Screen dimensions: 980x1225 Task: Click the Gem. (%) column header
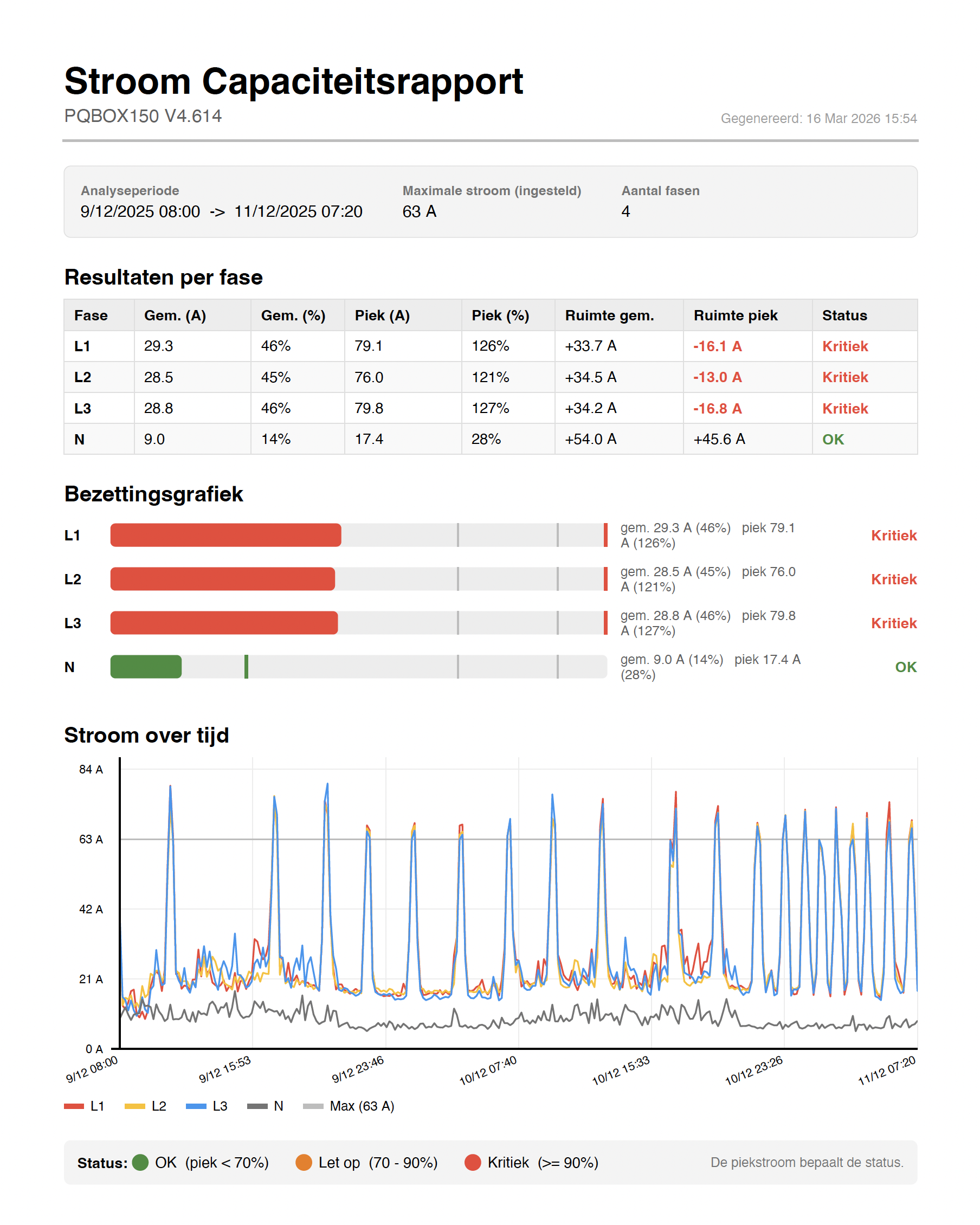click(x=293, y=315)
